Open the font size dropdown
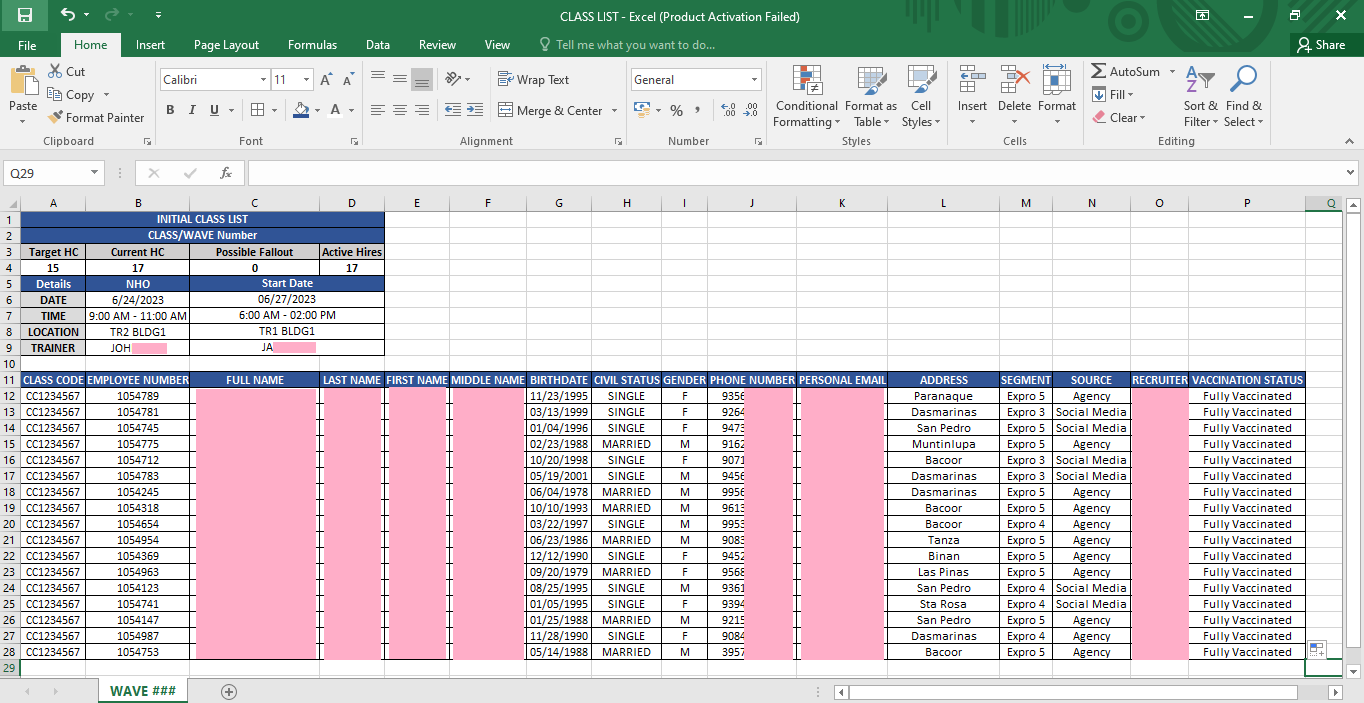Screen dimensions: 1364x703 coord(307,80)
